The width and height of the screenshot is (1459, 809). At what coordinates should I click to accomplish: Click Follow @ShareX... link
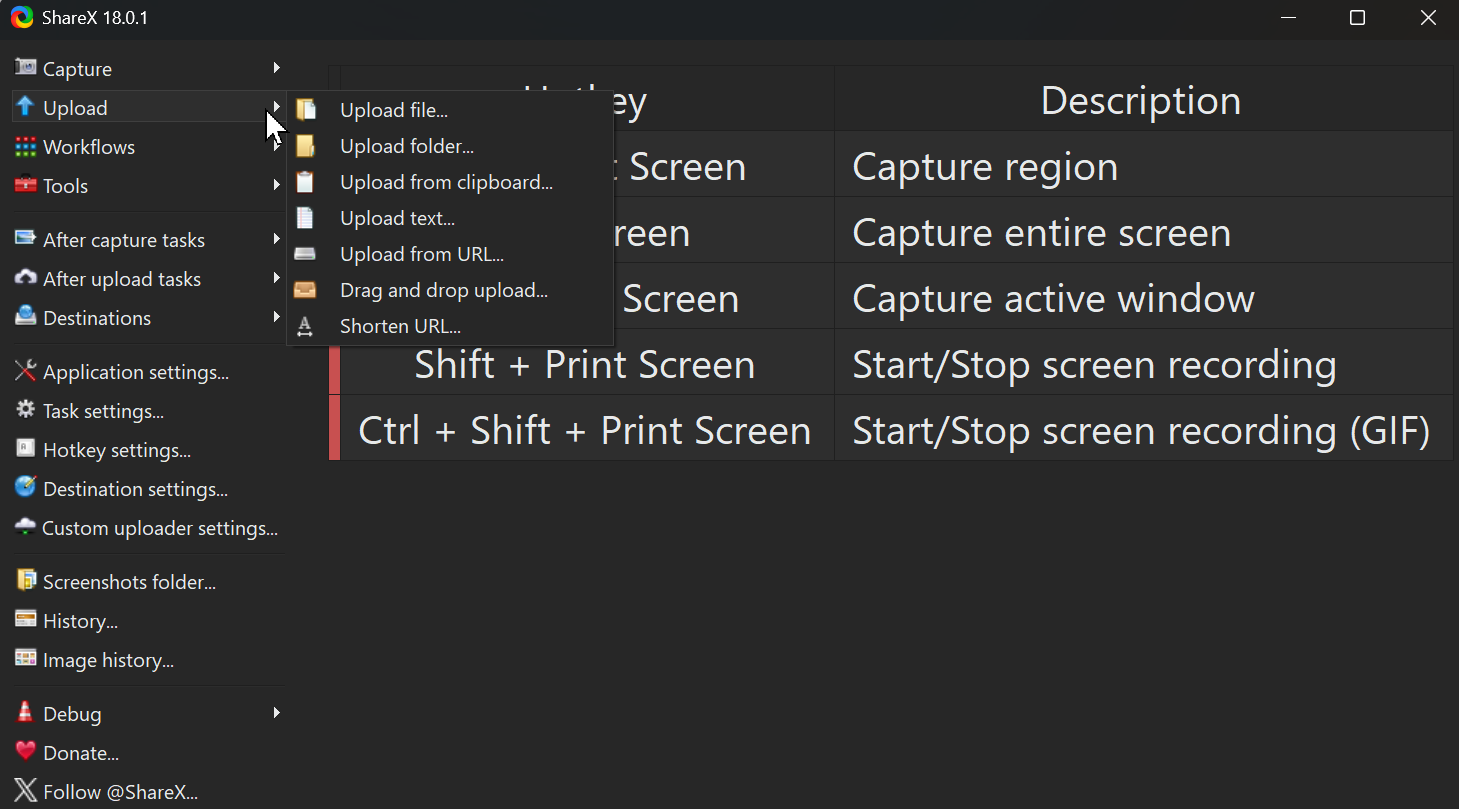point(148,792)
